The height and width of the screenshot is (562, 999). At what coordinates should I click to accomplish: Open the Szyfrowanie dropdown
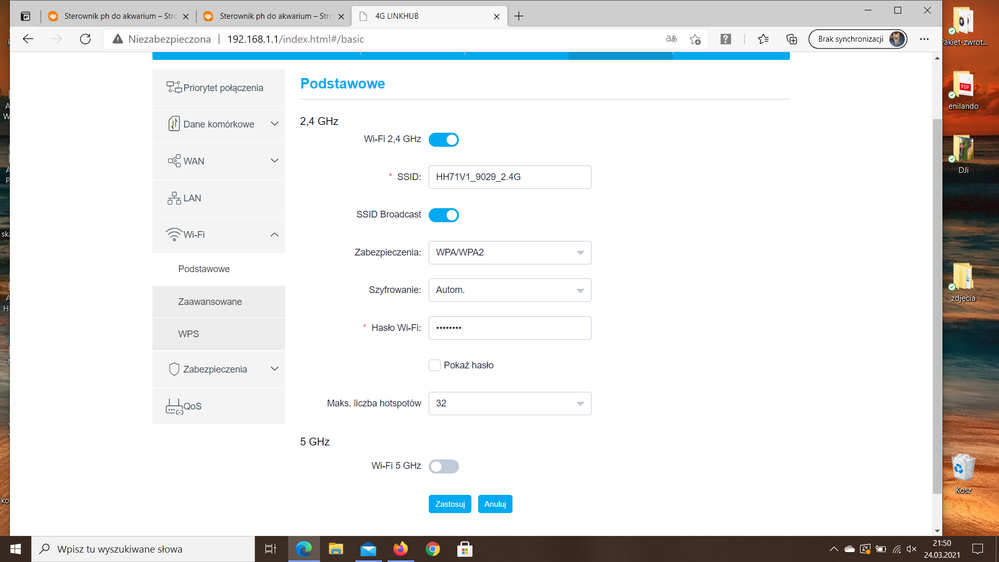click(x=509, y=290)
